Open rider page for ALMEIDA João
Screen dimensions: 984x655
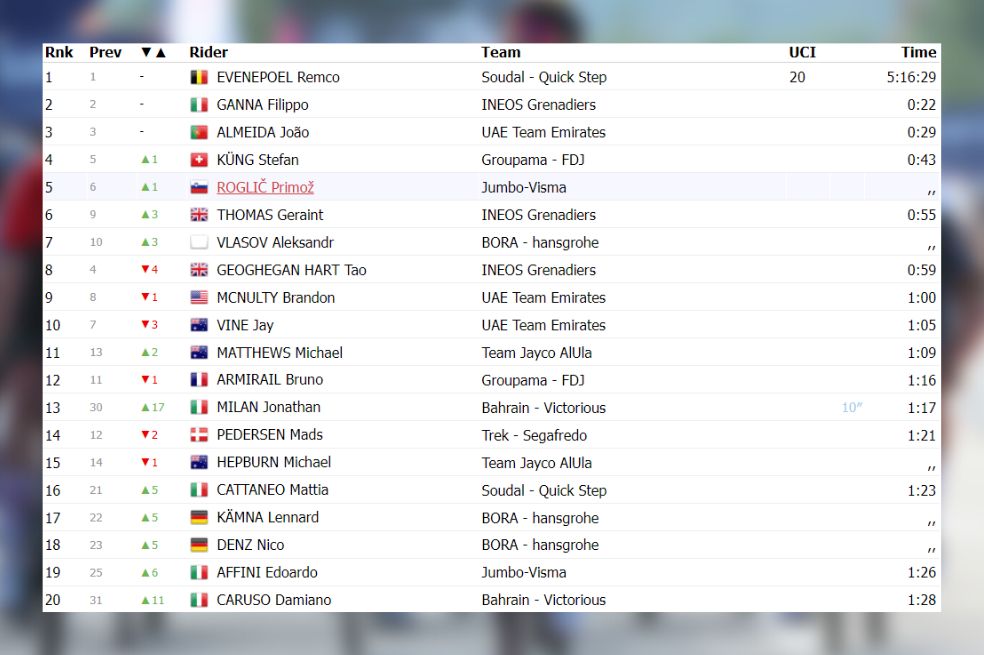click(x=263, y=132)
